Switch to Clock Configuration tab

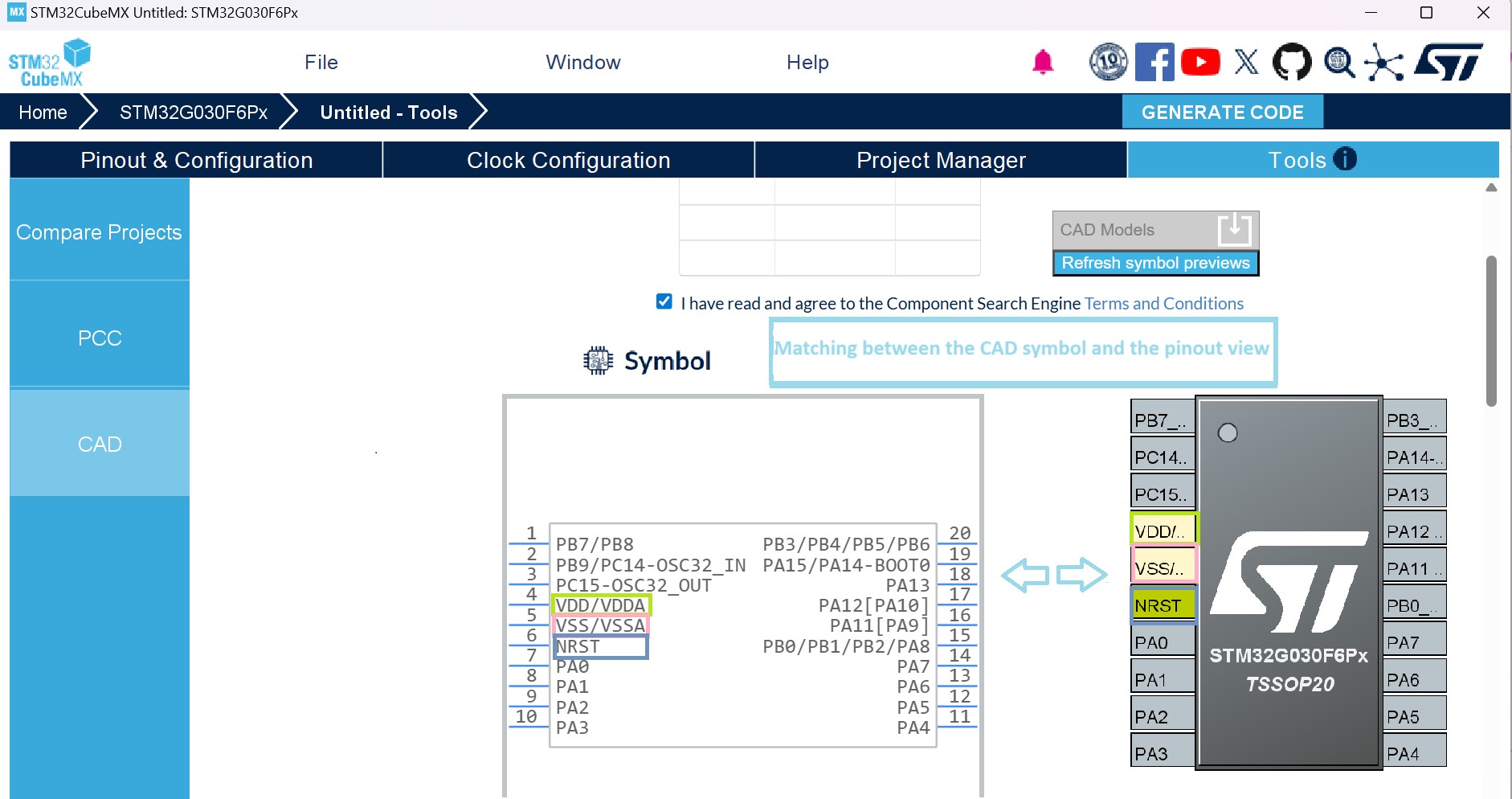click(x=569, y=160)
